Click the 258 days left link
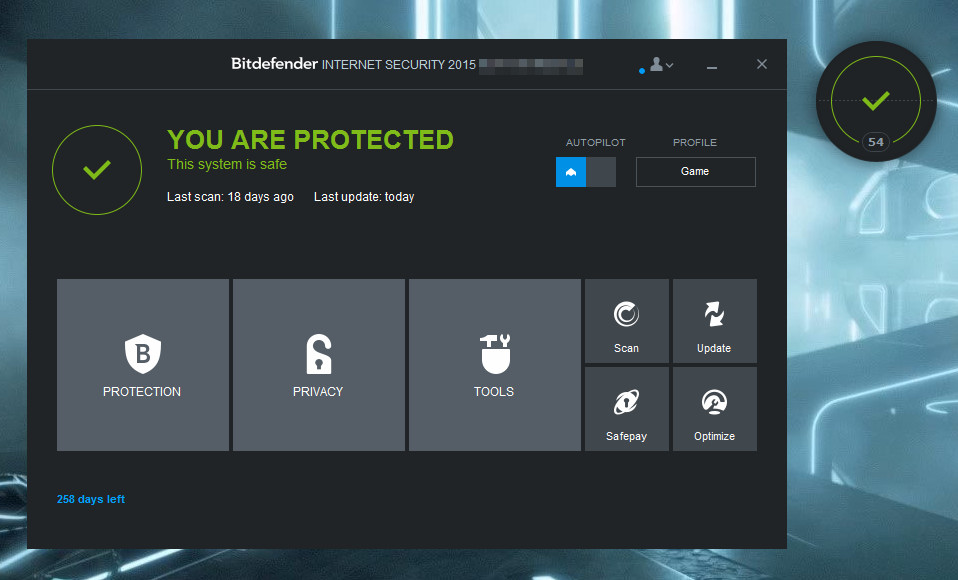The height and width of the screenshot is (580, 958). point(91,499)
